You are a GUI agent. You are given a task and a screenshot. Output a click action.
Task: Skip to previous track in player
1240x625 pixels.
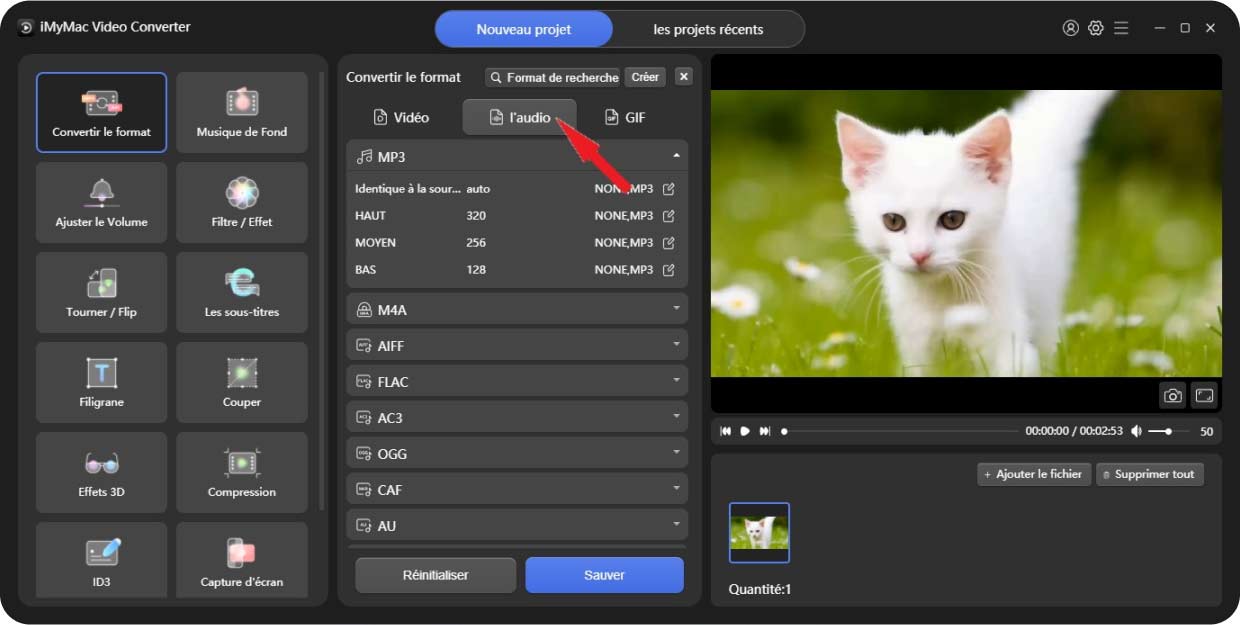(x=726, y=431)
